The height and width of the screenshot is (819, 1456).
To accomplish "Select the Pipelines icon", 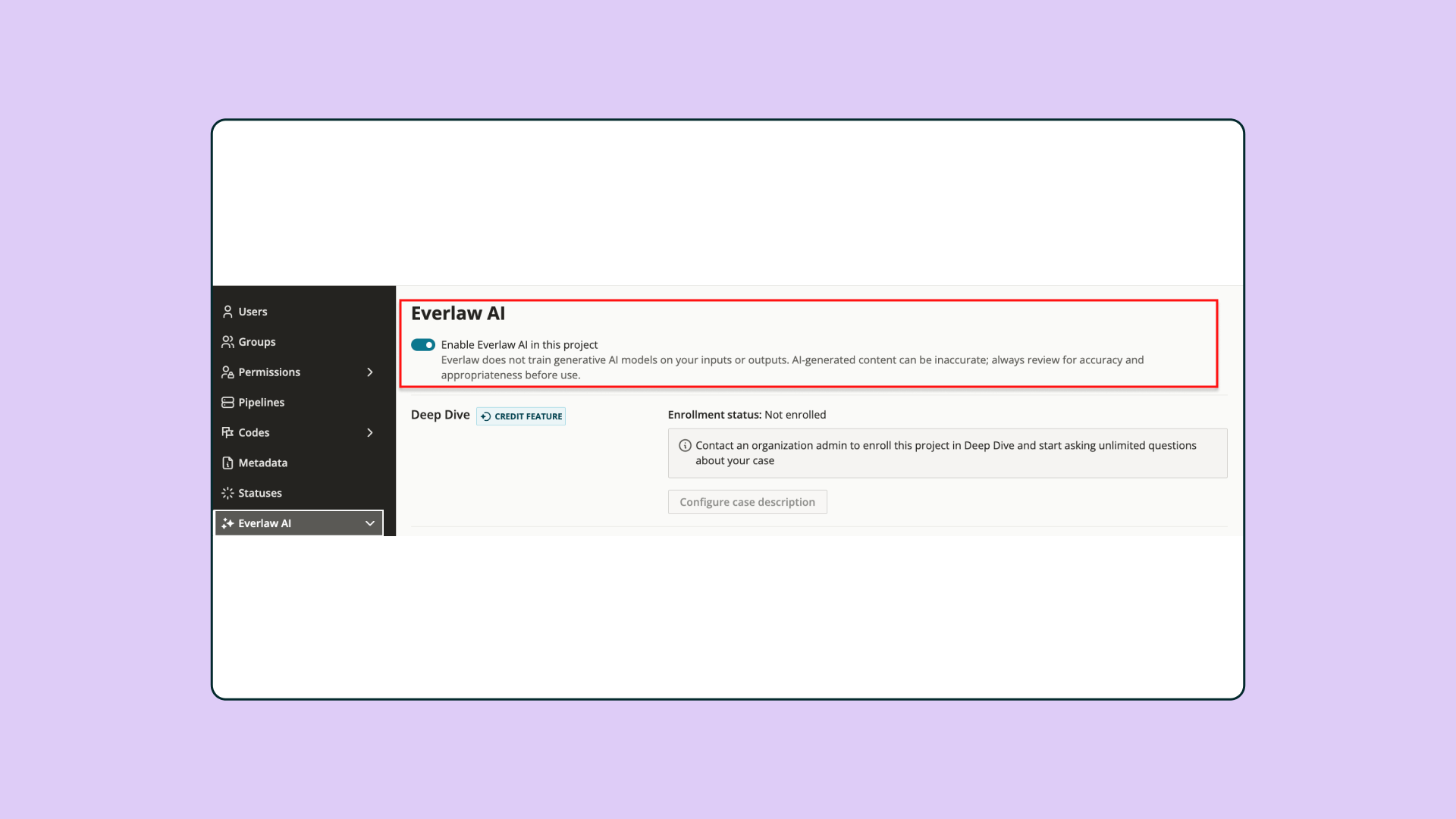I will pos(227,402).
